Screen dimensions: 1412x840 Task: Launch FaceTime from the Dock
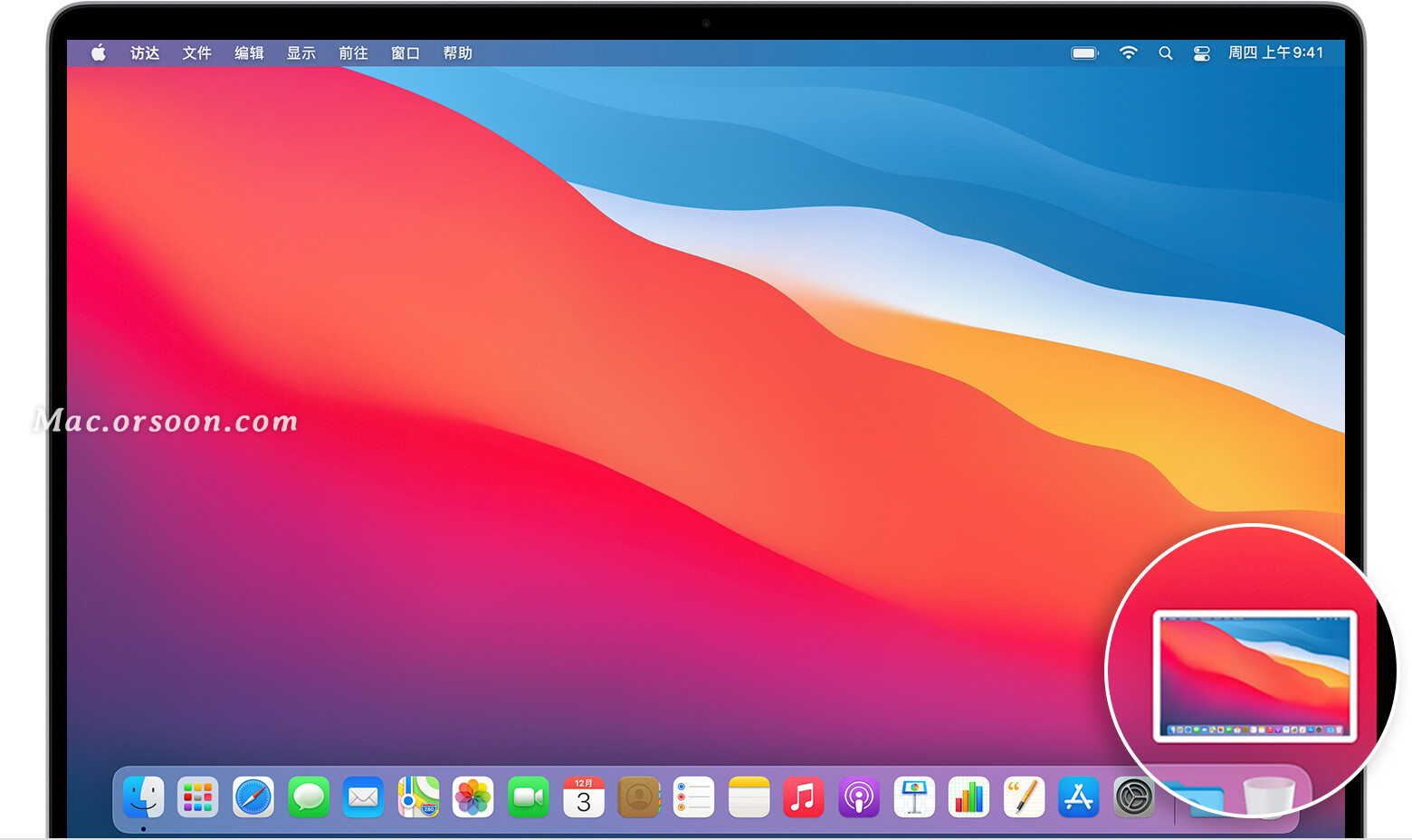coord(529,797)
